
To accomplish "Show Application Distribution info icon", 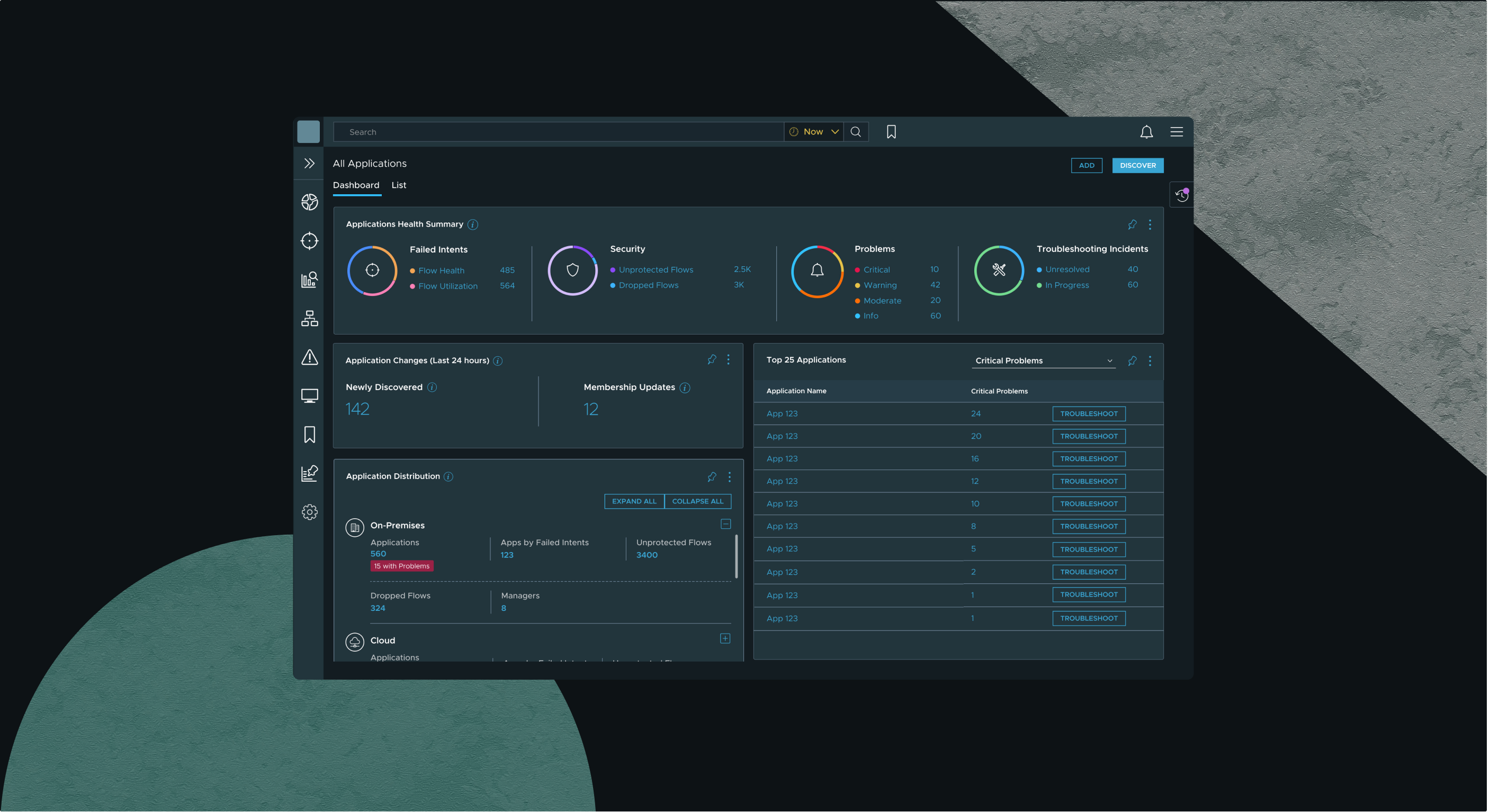I will point(448,476).
